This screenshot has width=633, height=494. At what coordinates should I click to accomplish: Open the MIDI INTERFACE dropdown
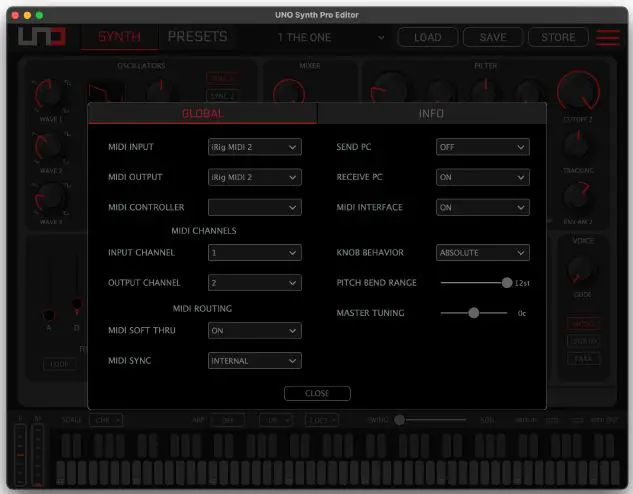click(483, 207)
